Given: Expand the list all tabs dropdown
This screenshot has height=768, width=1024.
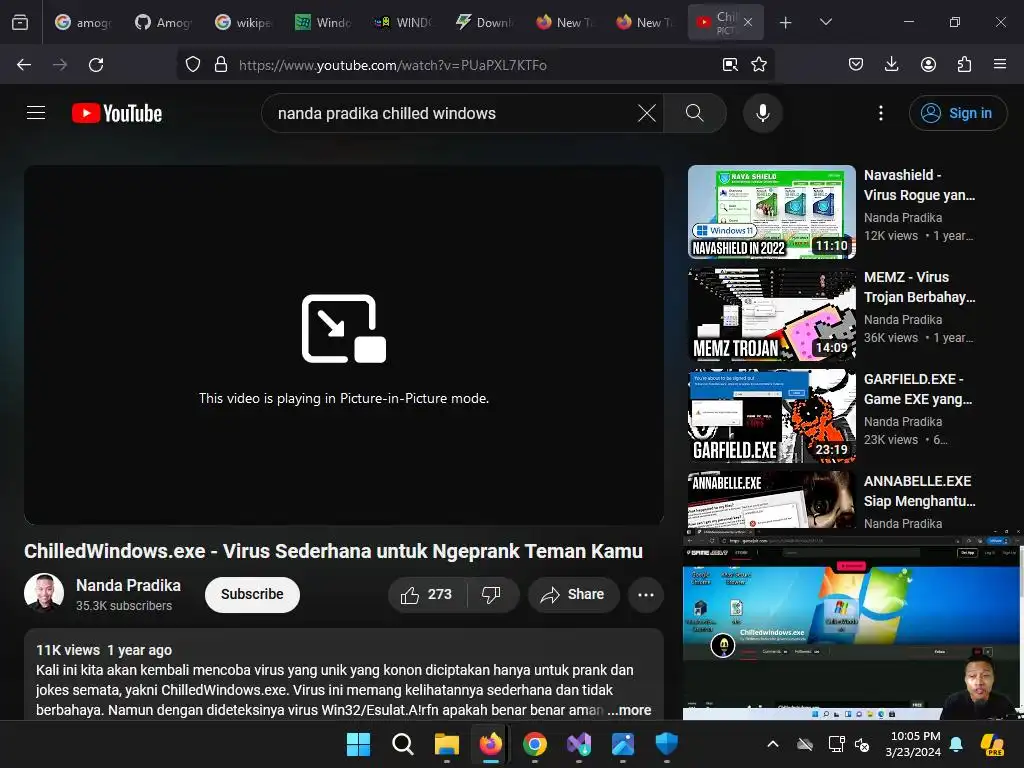Looking at the screenshot, I should (825, 22).
